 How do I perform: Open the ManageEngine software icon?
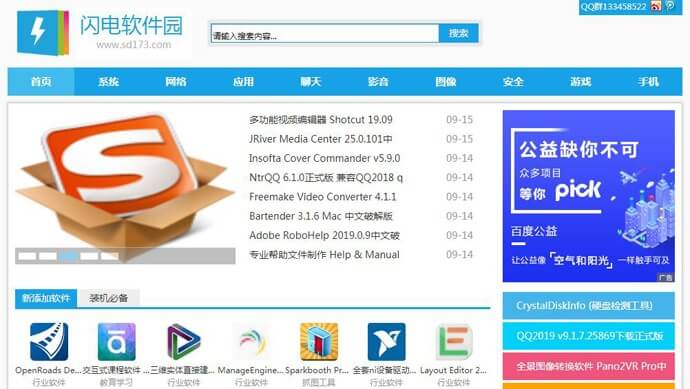[251, 341]
